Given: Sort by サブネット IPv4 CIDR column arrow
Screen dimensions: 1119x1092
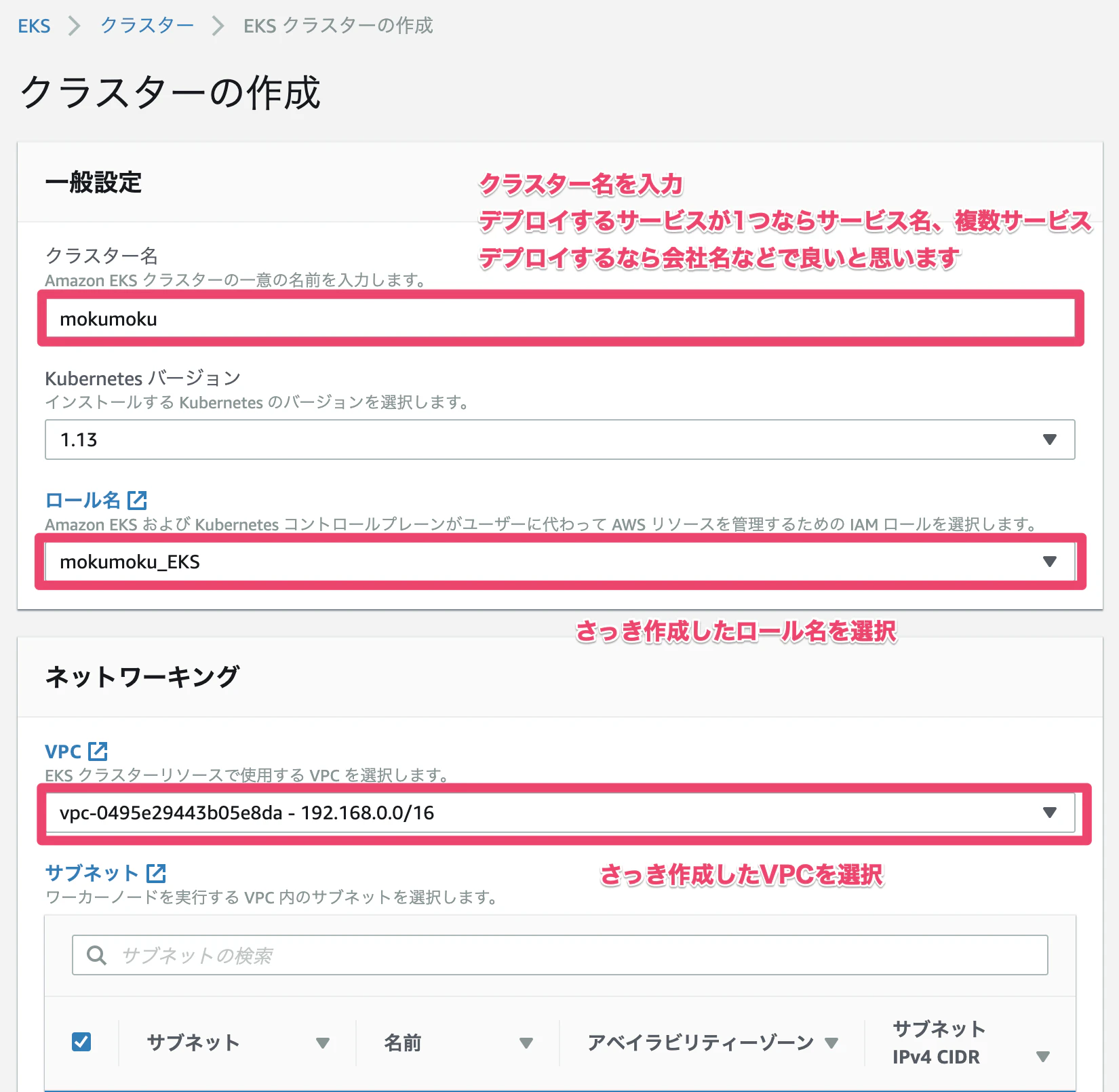Looking at the screenshot, I should pyautogui.click(x=1043, y=1057).
